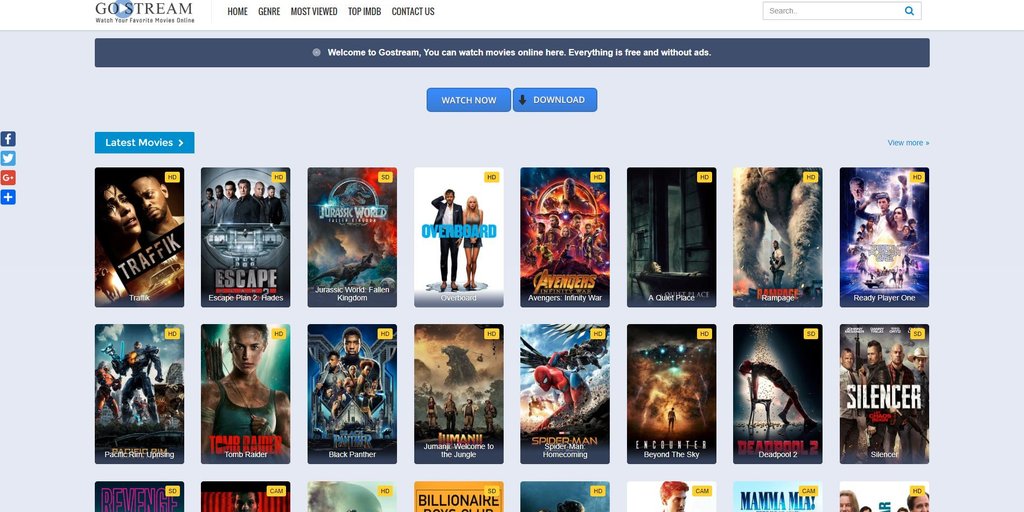Click the HD badge on Traffik poster
Viewport: 1024px width, 512px height.
172,177
